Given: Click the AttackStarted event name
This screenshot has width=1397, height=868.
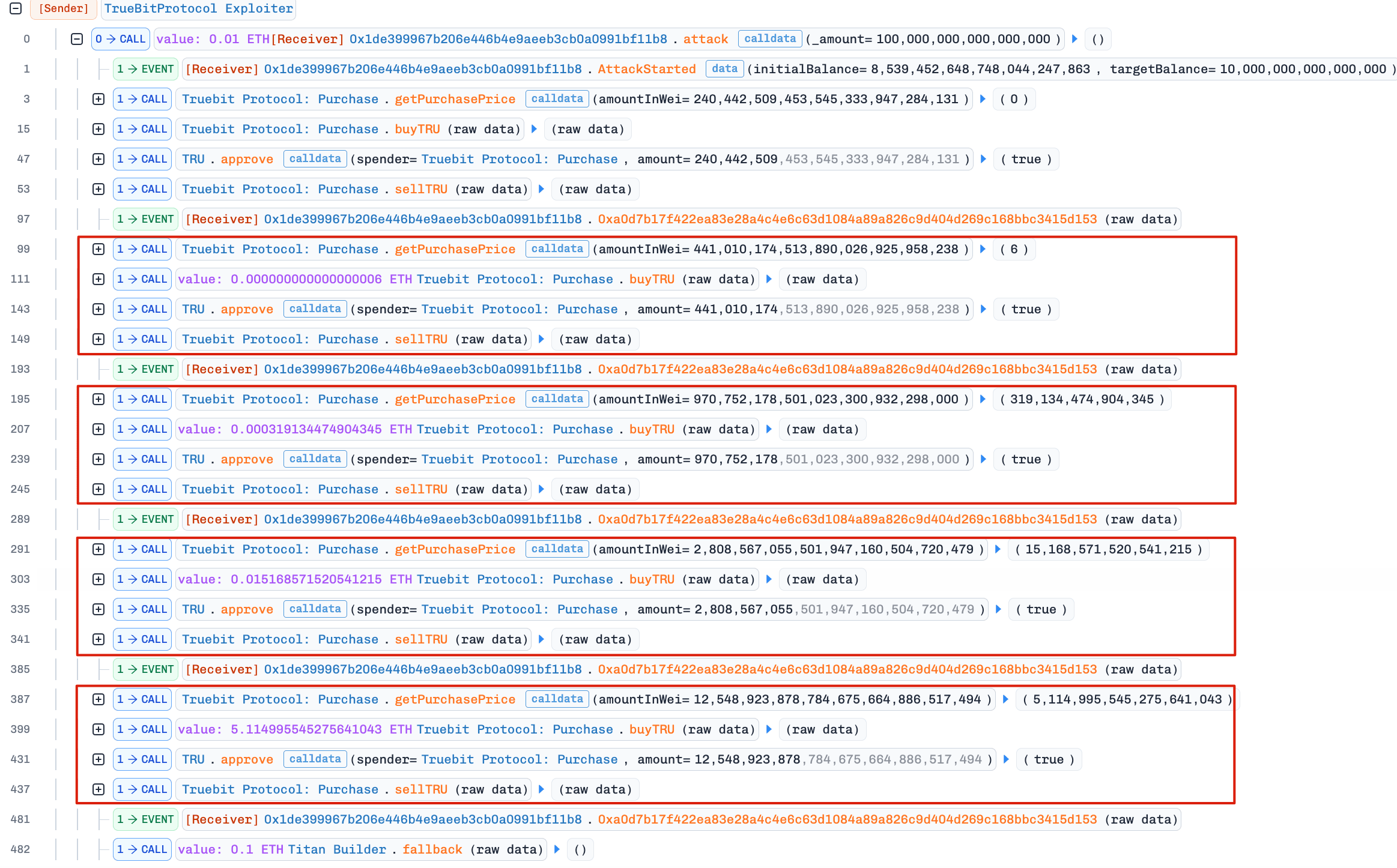Looking at the screenshot, I should pyautogui.click(x=646, y=69).
